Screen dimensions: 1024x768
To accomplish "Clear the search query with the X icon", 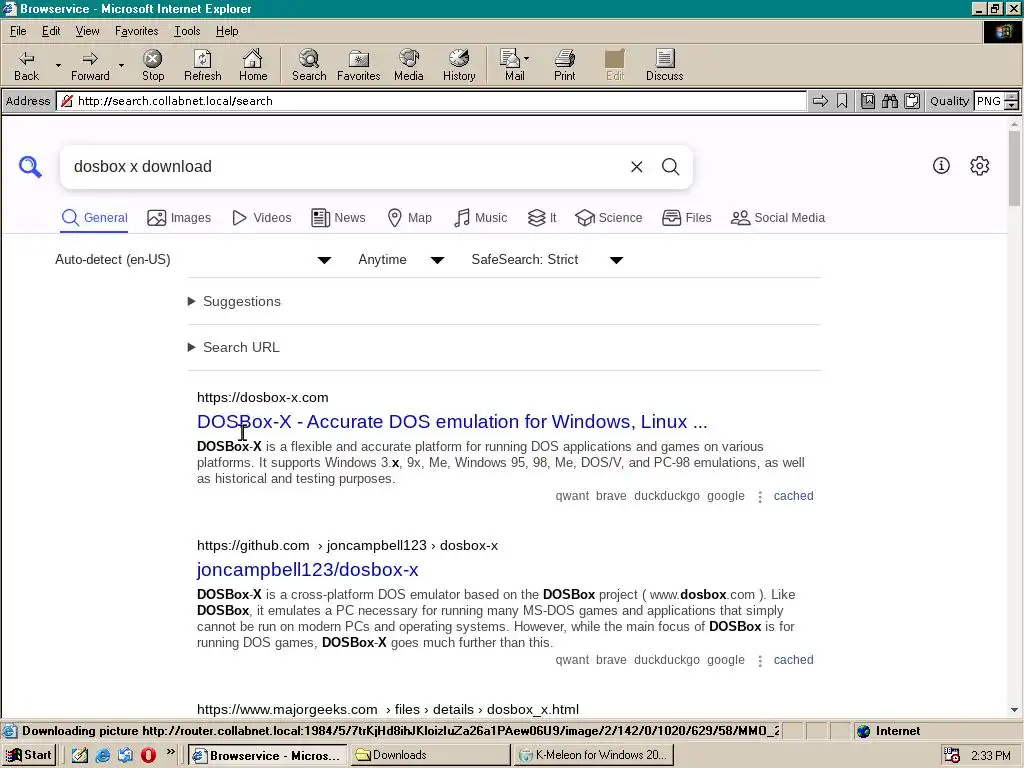I will (637, 167).
